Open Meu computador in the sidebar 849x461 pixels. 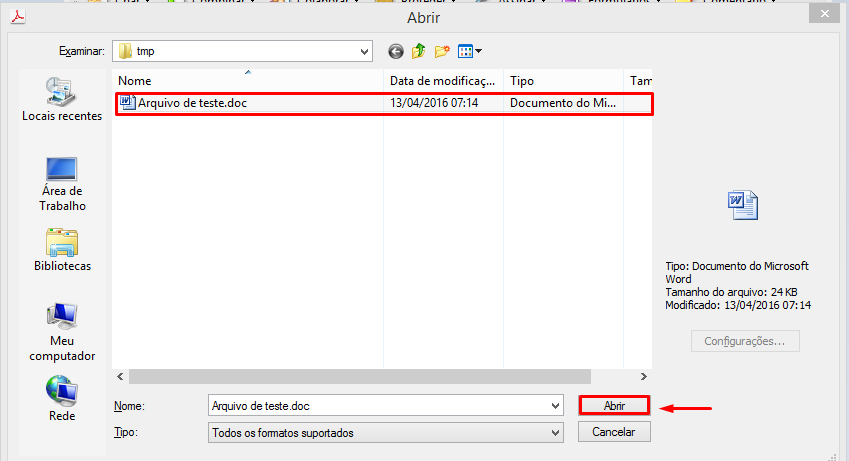62,333
